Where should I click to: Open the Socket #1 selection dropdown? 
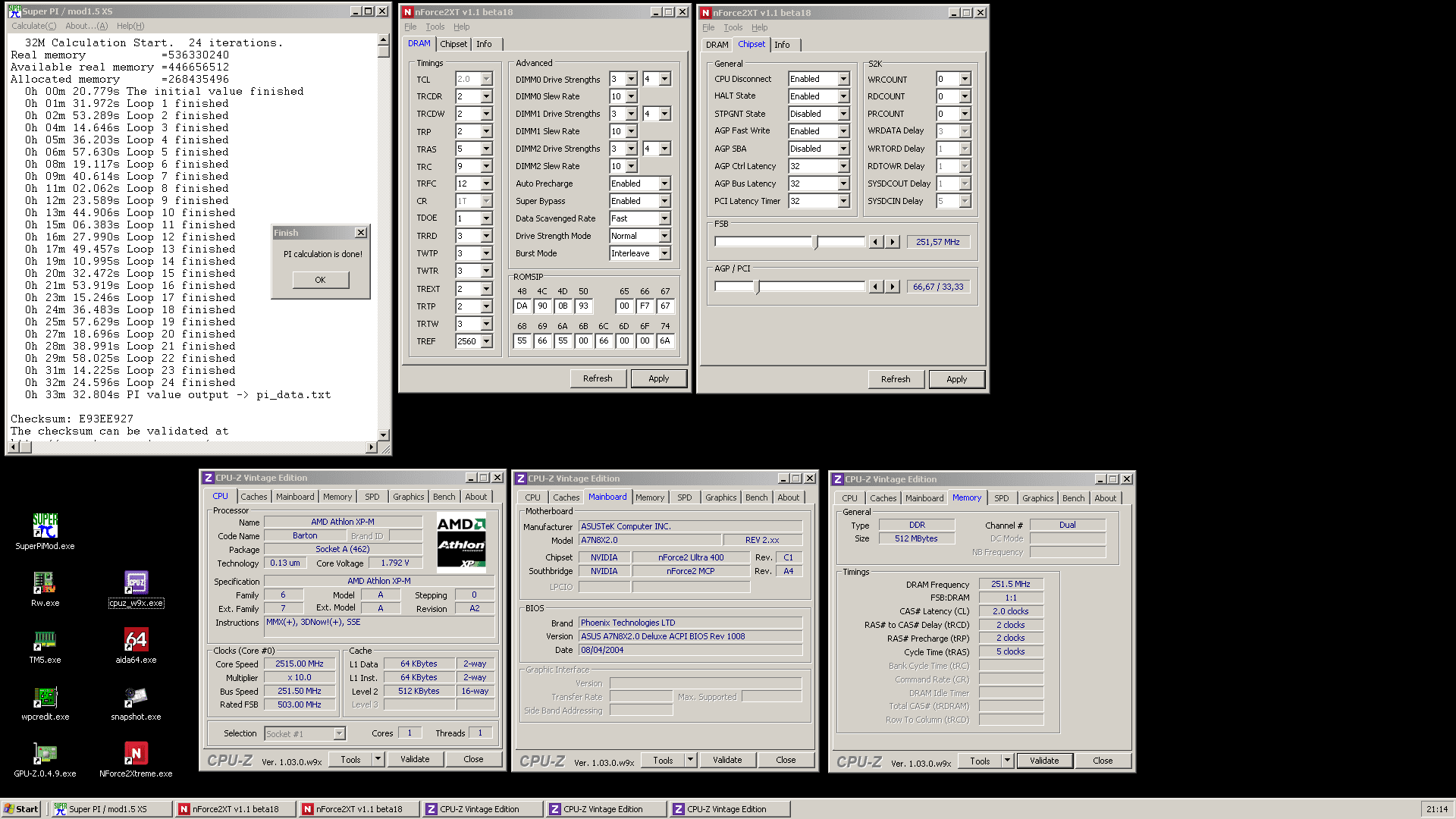point(339,733)
